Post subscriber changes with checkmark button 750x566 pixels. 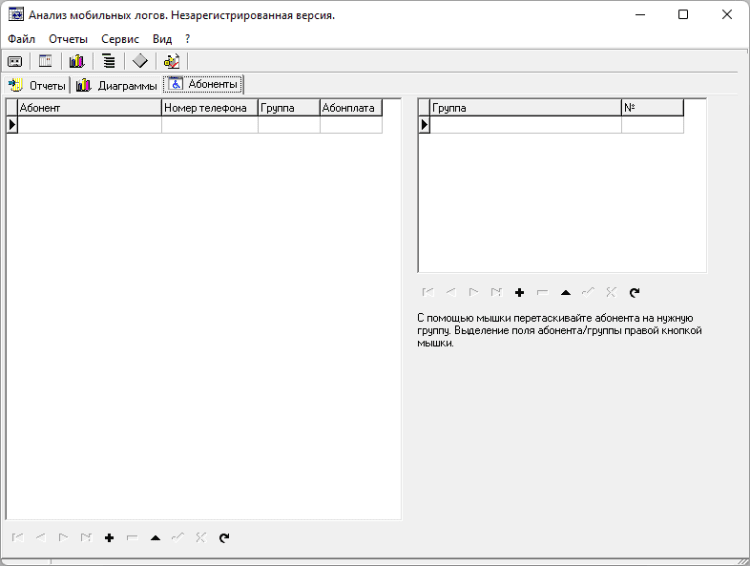(x=178, y=538)
